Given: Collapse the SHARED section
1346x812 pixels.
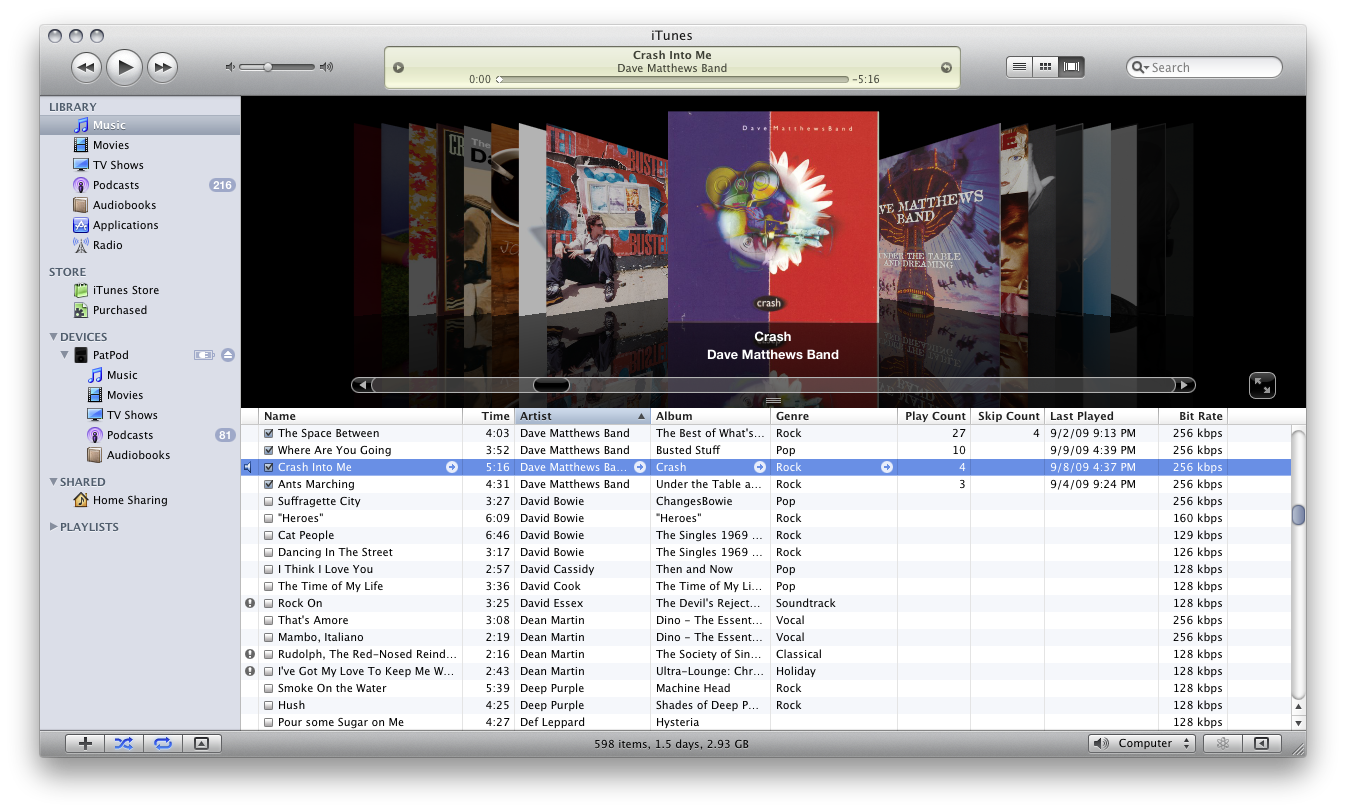Looking at the screenshot, I should point(53,482).
